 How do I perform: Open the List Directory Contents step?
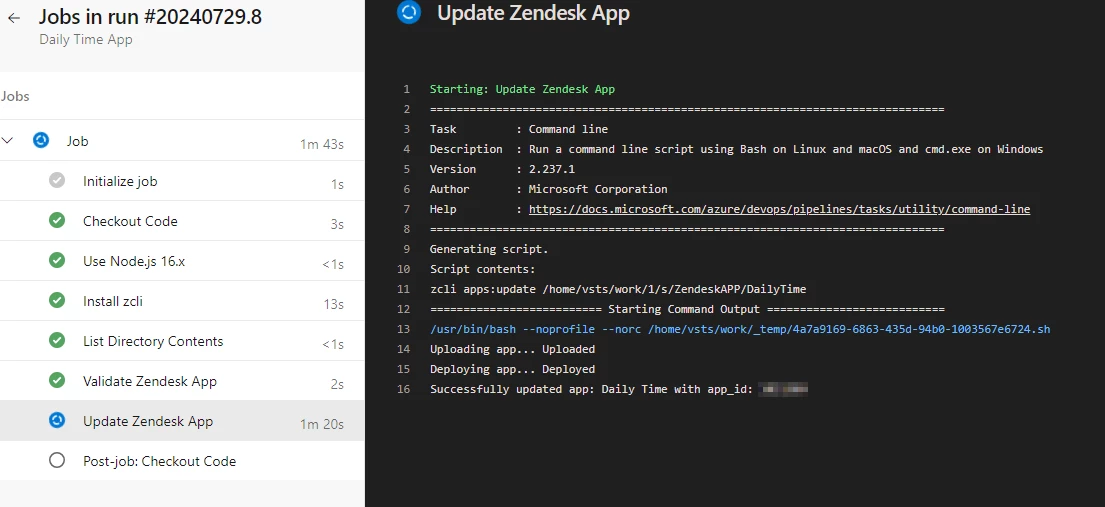click(182, 341)
